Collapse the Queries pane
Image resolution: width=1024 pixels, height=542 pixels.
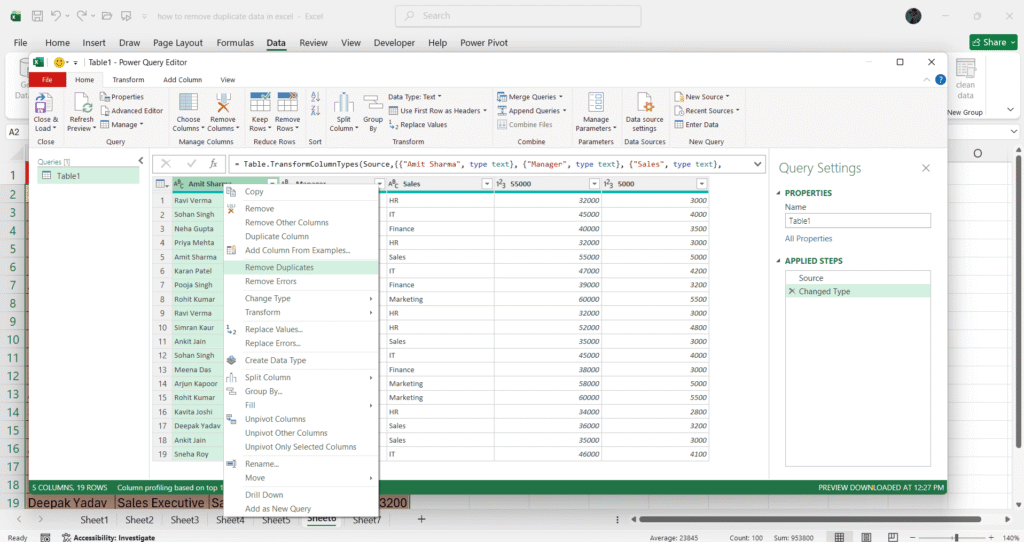[140, 161]
